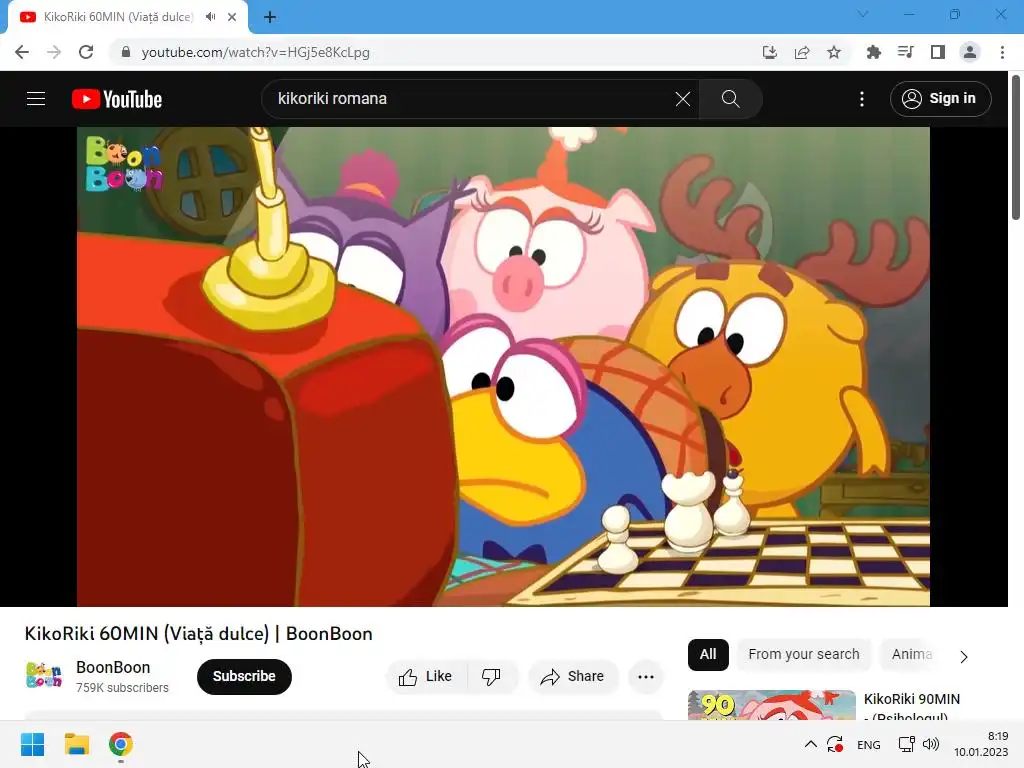Click the sync tray icon

[835, 744]
